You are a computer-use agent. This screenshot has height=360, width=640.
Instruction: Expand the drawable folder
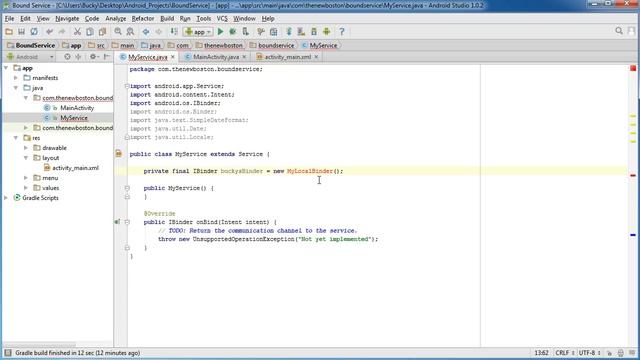coord(26,148)
